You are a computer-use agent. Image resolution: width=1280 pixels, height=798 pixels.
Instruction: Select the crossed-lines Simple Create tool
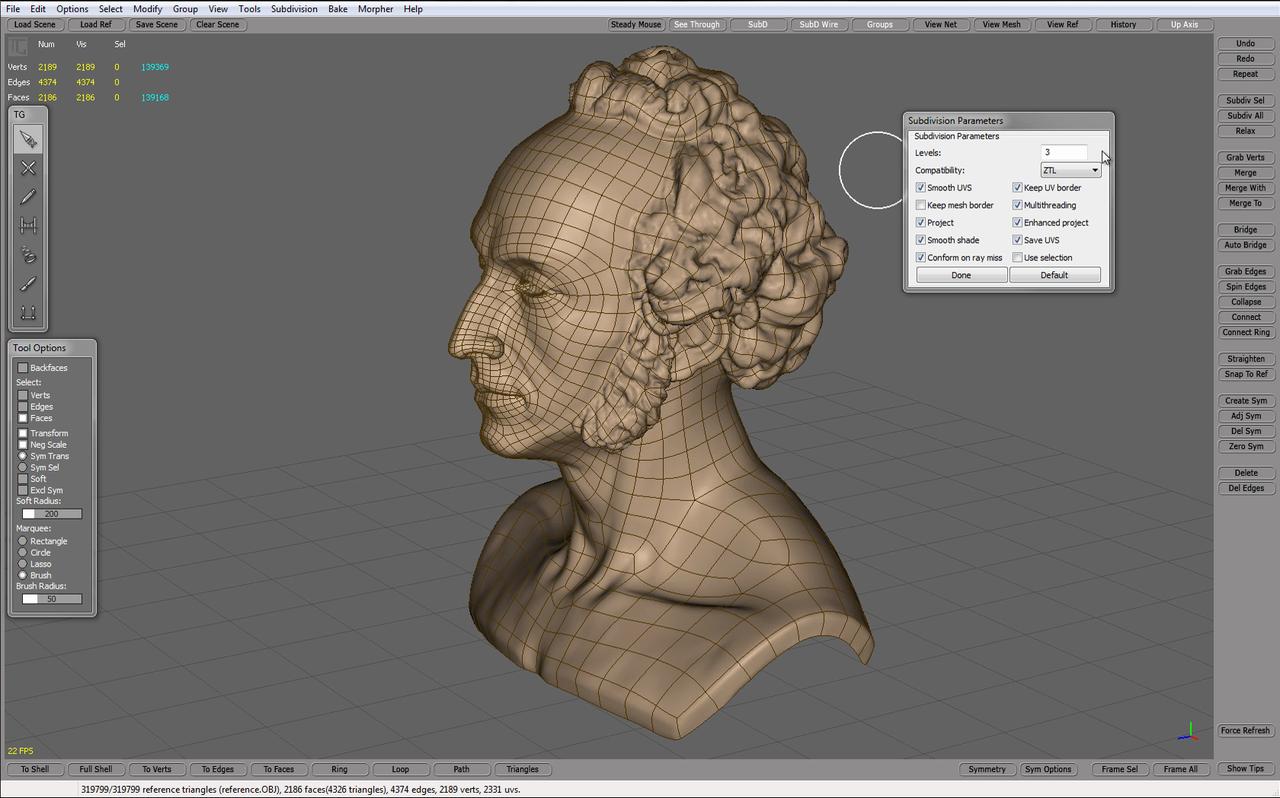pos(28,168)
